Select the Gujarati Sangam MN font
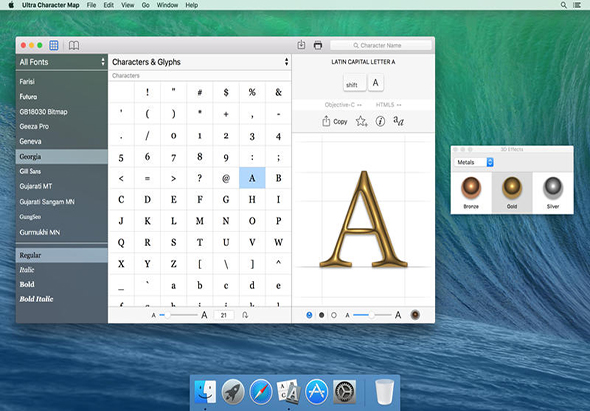The height and width of the screenshot is (411, 590). click(62, 202)
